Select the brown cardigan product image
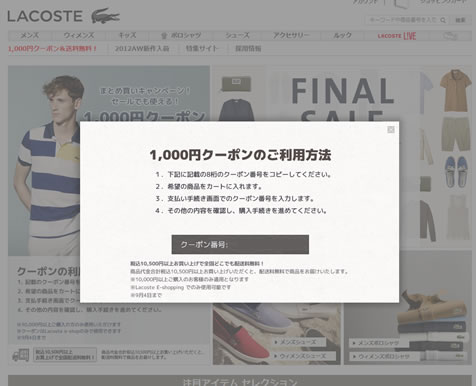 pyautogui.click(x=427, y=221)
